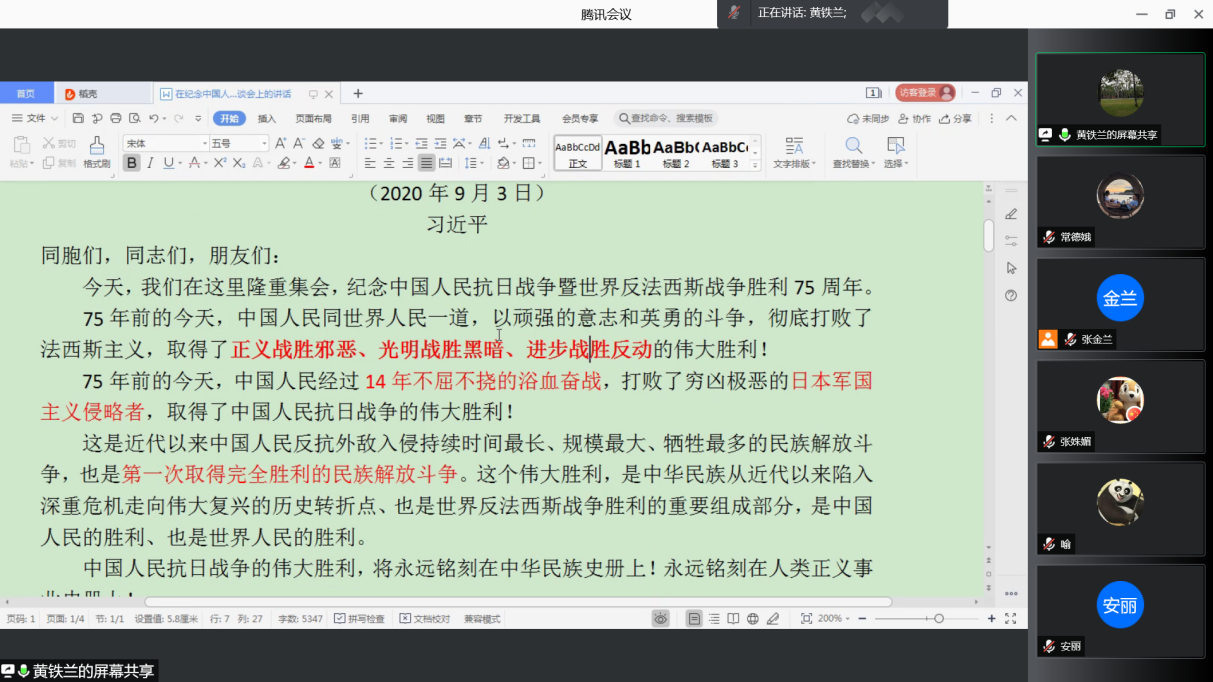
Task: Switch to web layout view in status bar
Action: (x=753, y=619)
